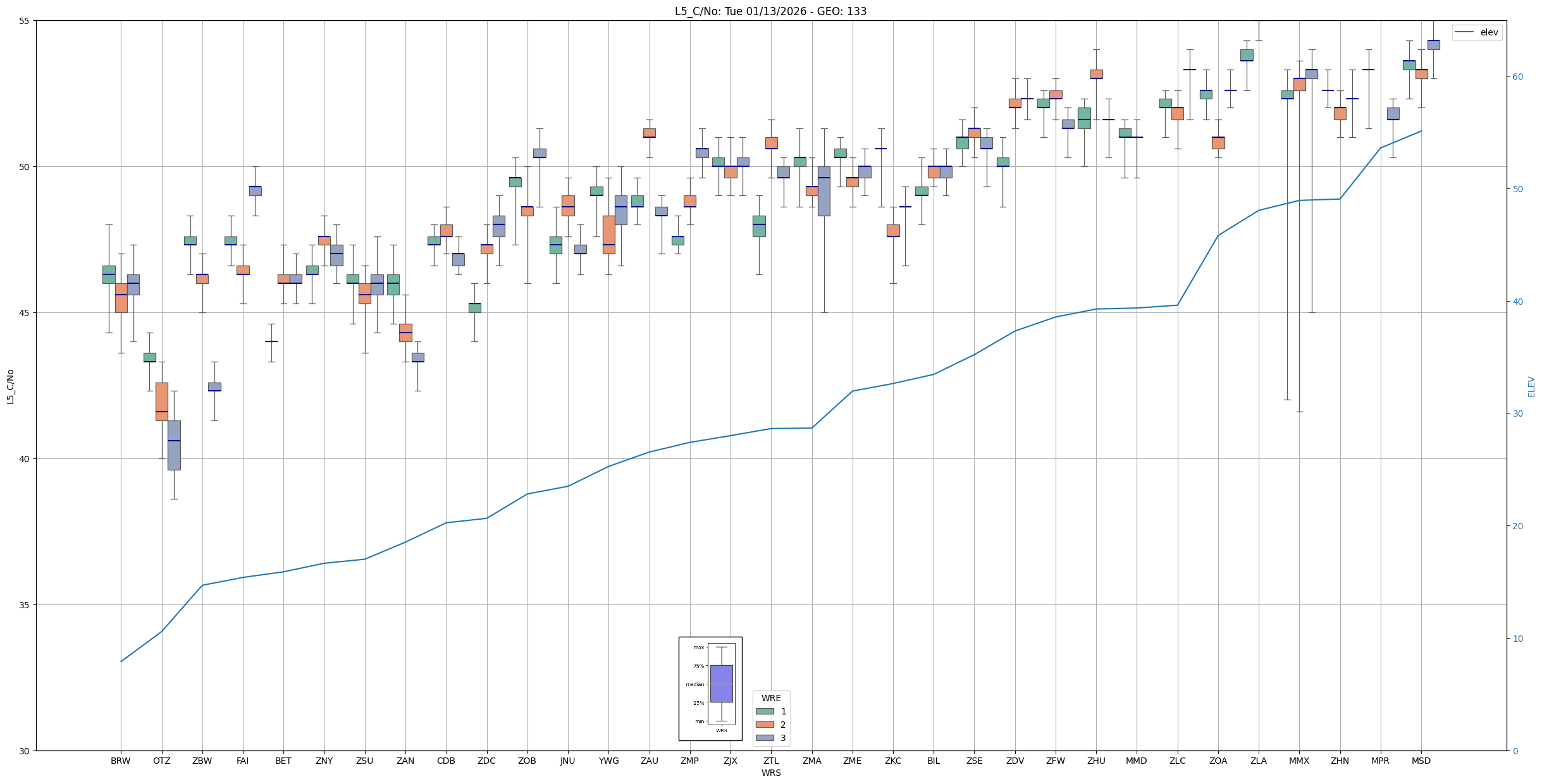Screen dimensions: 1542x784
Task: Click the MSD station tick label
Action: pyautogui.click(x=1421, y=761)
